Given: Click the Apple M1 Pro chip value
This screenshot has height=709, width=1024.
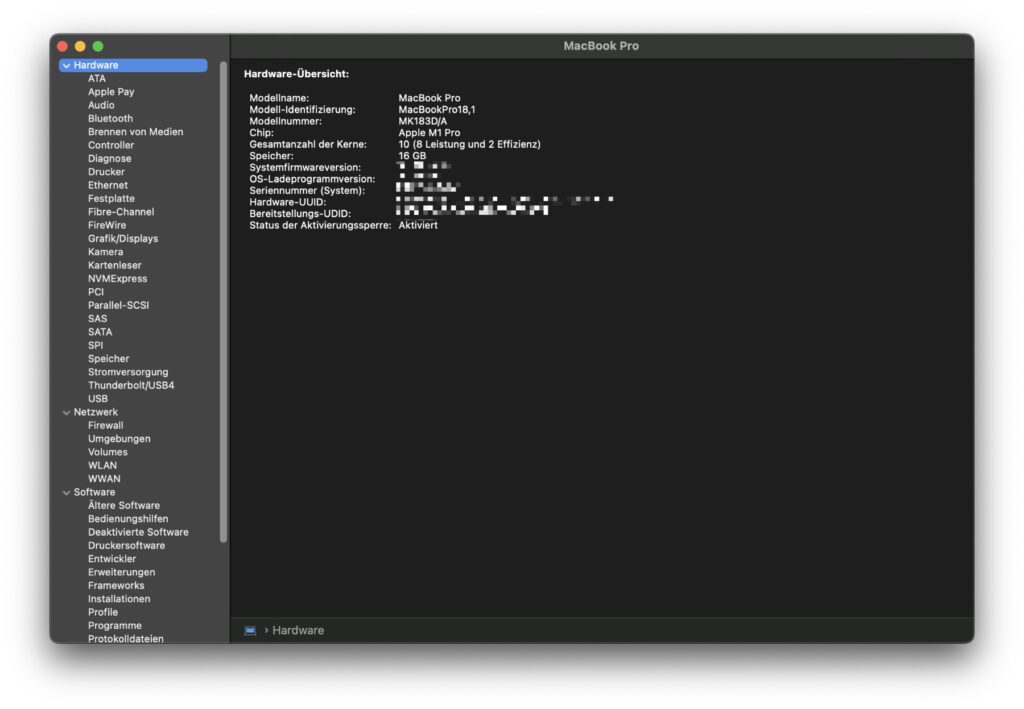Looking at the screenshot, I should point(429,133).
